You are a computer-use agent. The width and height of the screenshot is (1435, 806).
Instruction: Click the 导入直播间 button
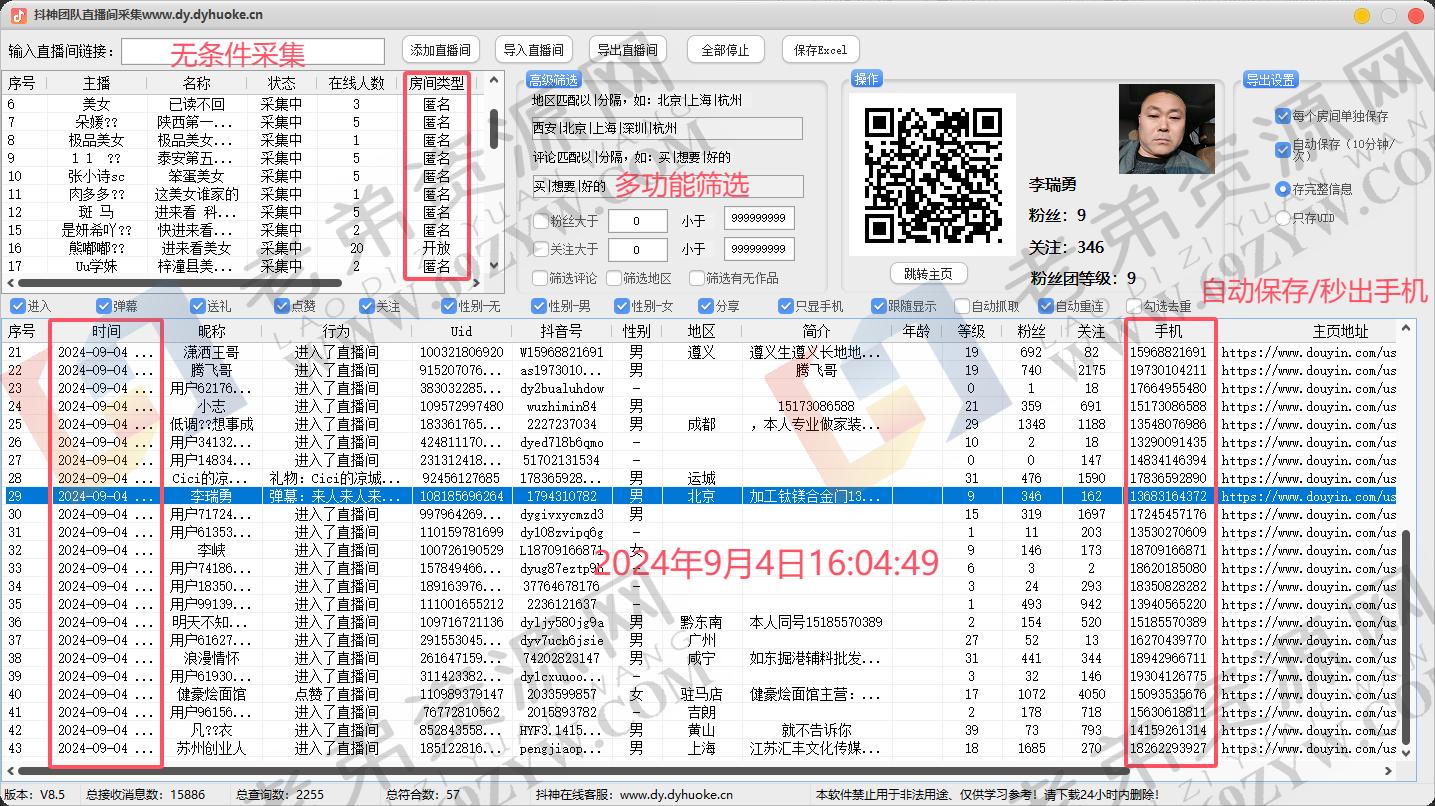point(535,49)
